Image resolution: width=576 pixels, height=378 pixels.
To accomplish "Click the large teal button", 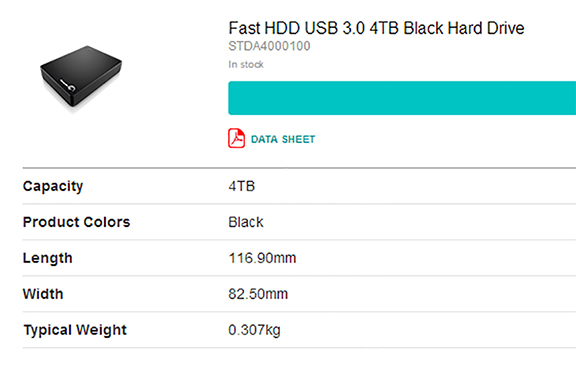I will [402, 98].
